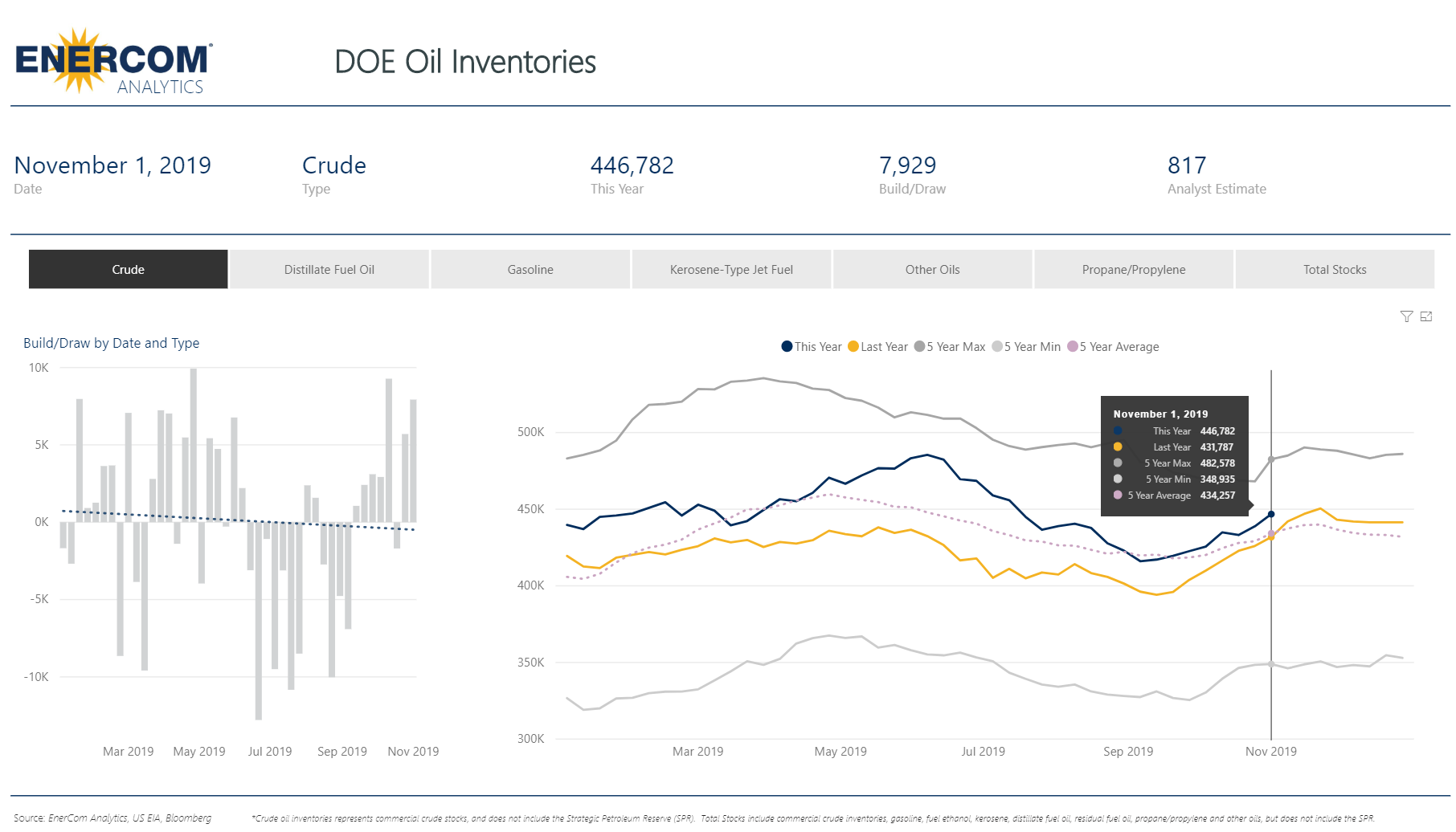Viewport: 1456px width, 832px height.
Task: Click the 817 Analyst Estimate value
Action: tap(1187, 165)
